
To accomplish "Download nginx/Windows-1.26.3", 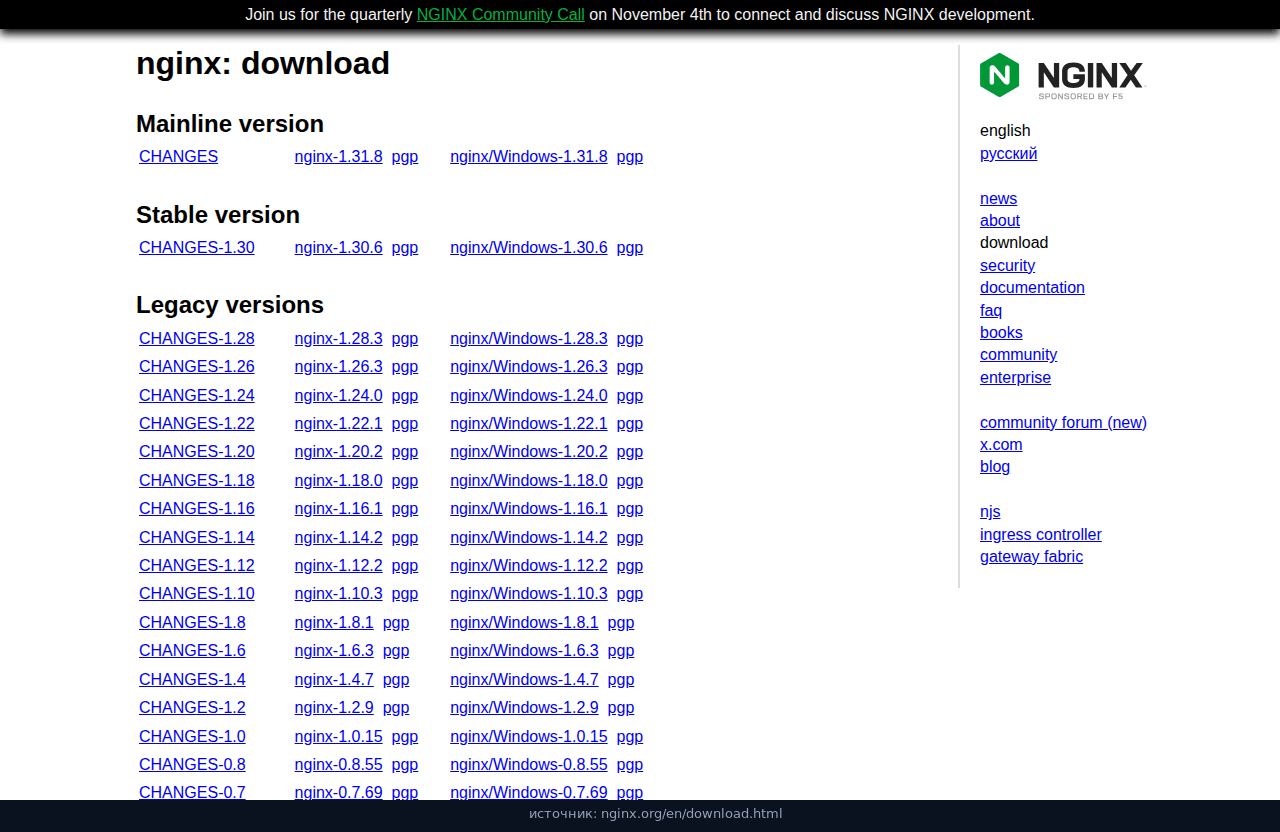I will [x=529, y=366].
